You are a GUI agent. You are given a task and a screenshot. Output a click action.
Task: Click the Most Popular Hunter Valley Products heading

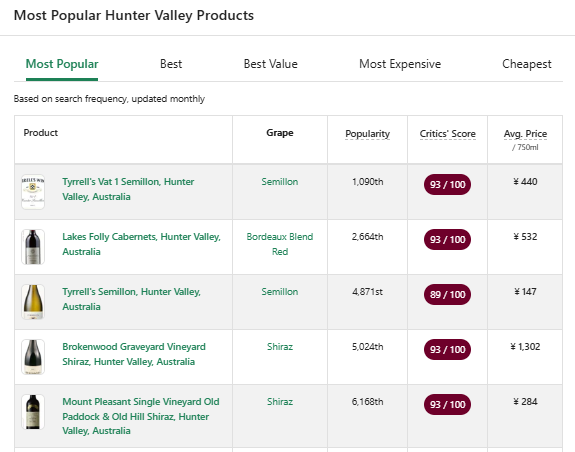[134, 15]
